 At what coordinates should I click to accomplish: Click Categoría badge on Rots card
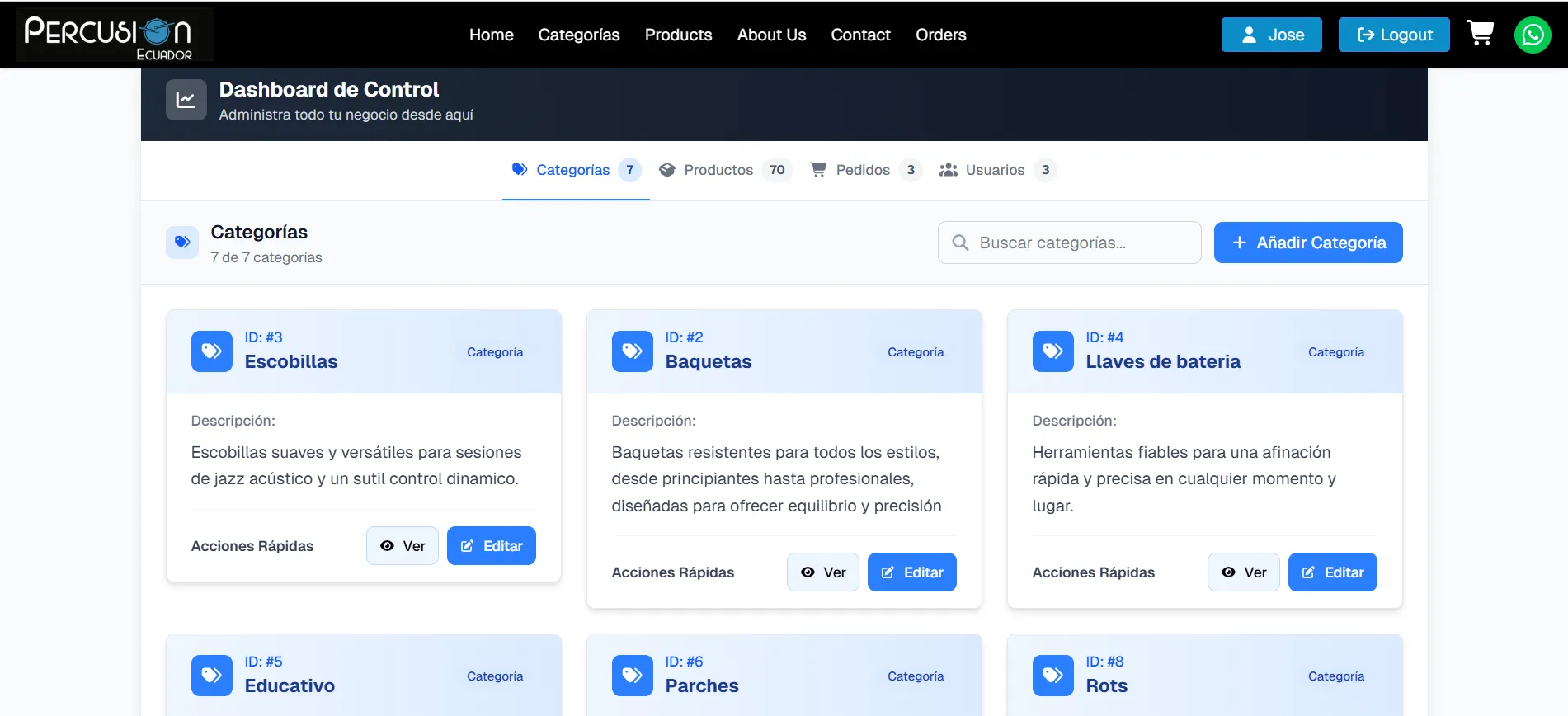[1336, 676]
